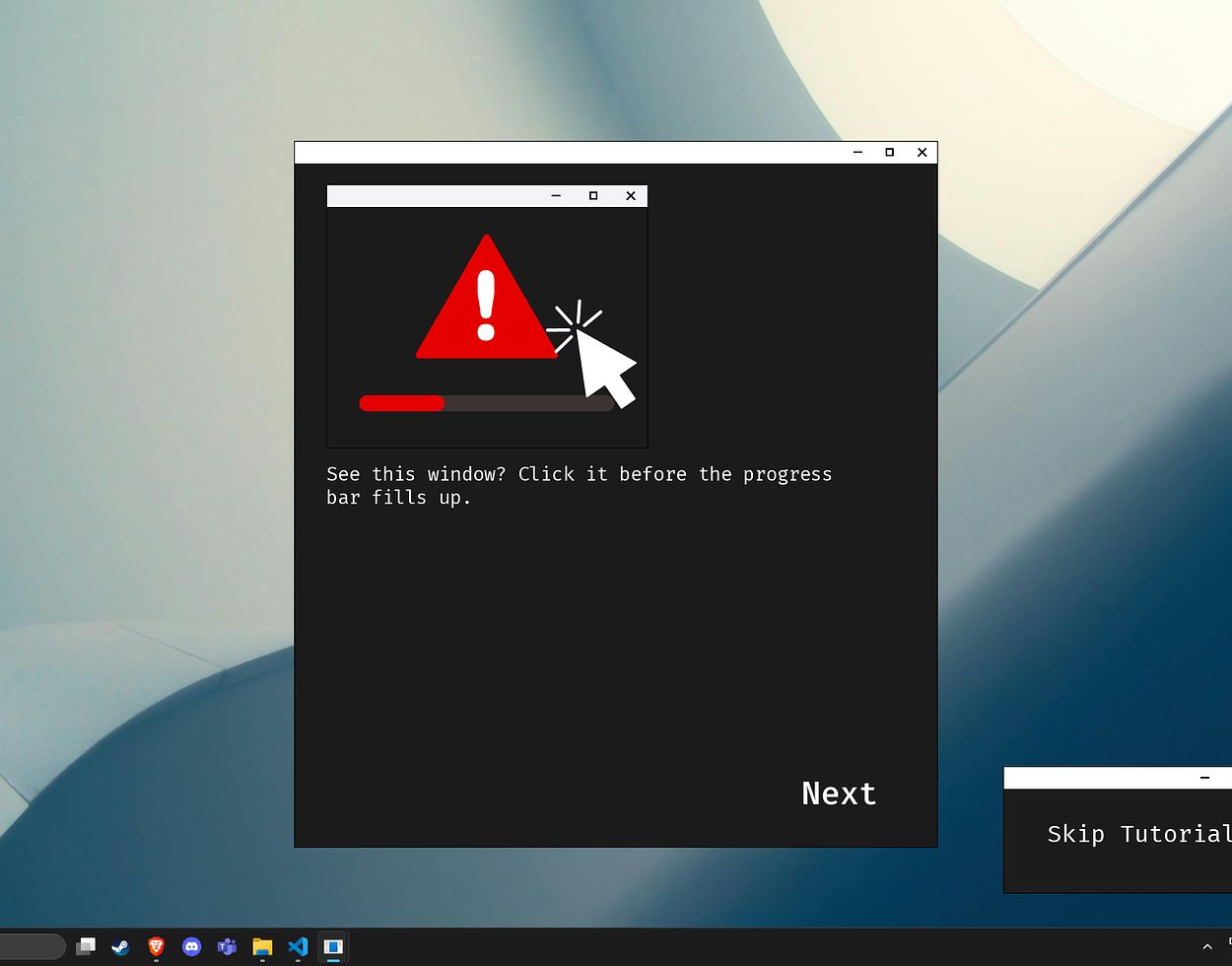Click the red progress bar in the illustration

(x=402, y=403)
